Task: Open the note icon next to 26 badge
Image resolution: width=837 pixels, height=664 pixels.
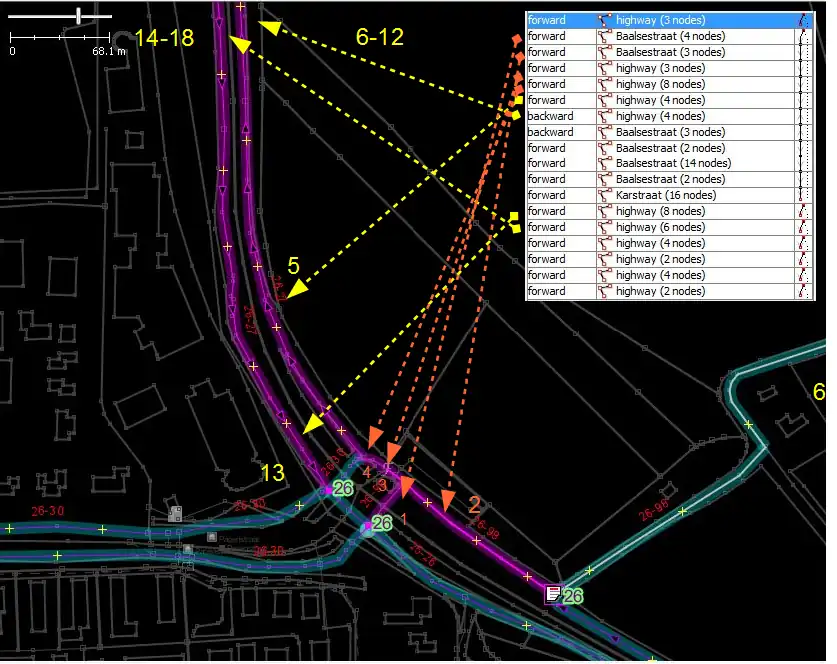Action: pyautogui.click(x=553, y=595)
